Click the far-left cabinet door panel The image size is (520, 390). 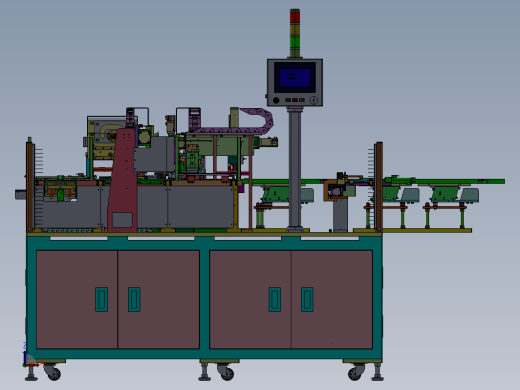click(x=77, y=299)
